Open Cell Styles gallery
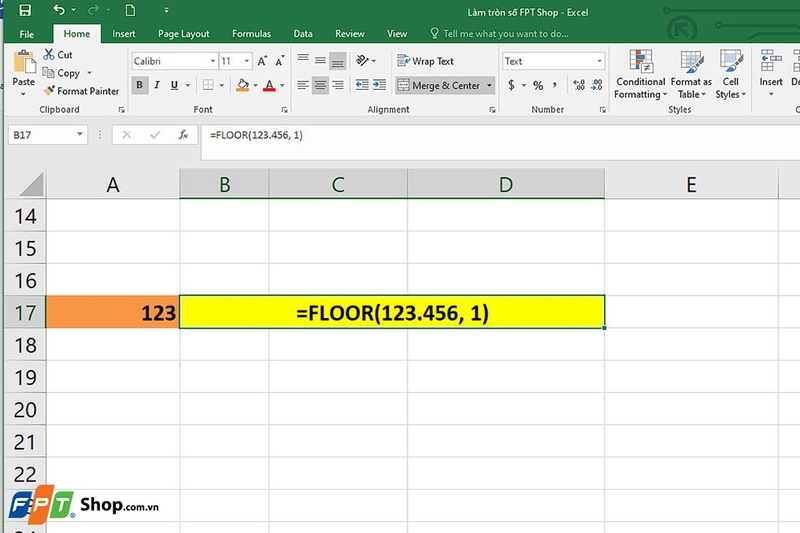This screenshot has width=800, height=533. 730,74
